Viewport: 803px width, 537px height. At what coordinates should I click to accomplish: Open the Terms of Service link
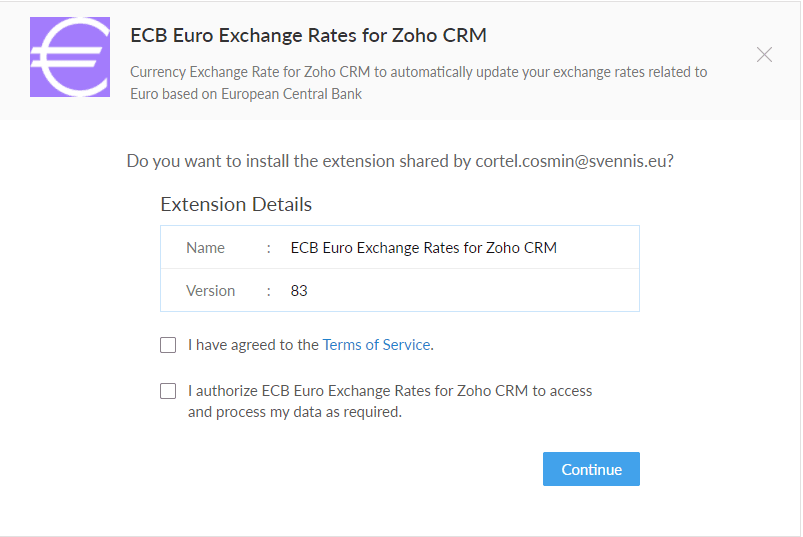pyautogui.click(x=376, y=345)
